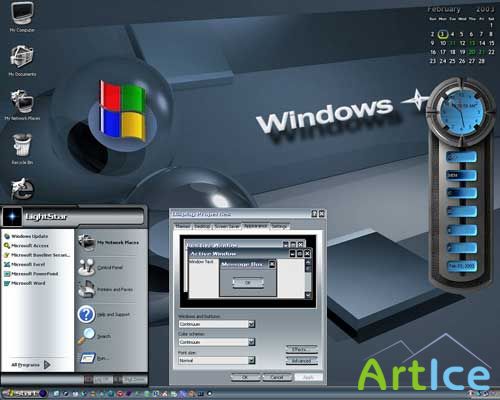
Task: Click the Display Properties help question button
Action: click(314, 214)
